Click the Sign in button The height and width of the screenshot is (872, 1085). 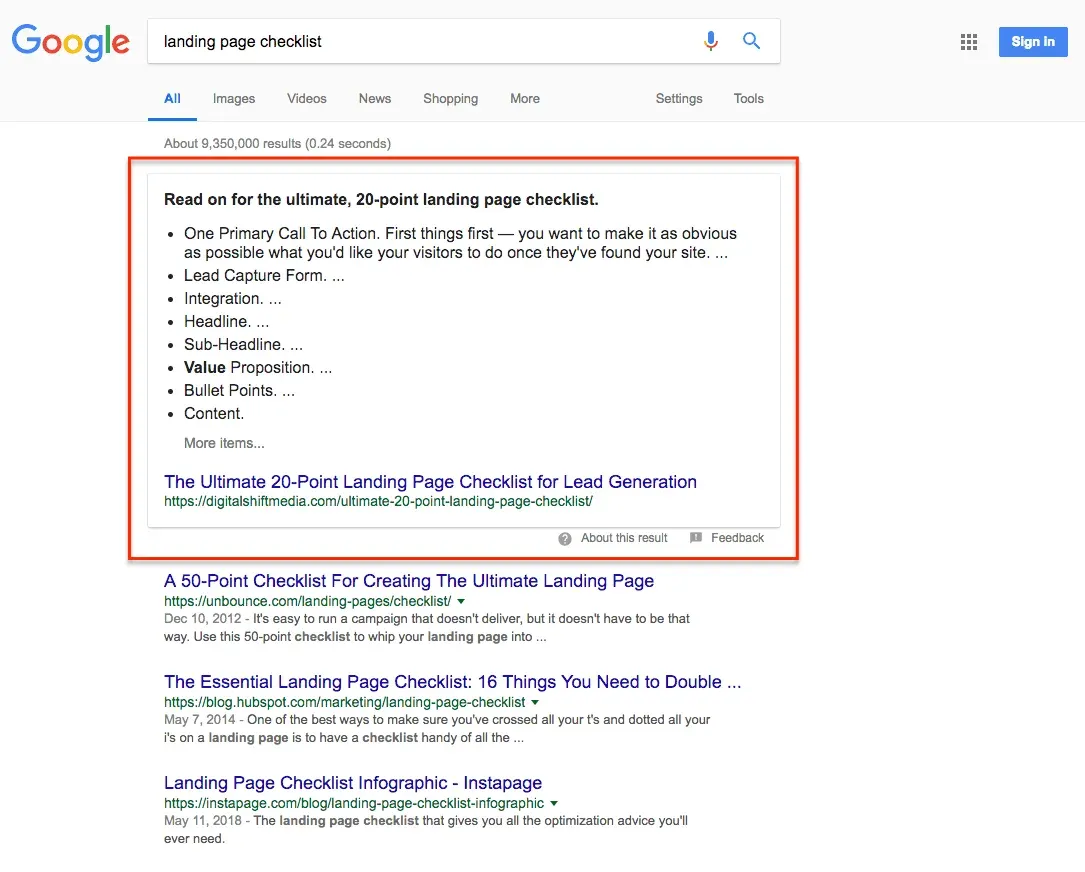1033,41
